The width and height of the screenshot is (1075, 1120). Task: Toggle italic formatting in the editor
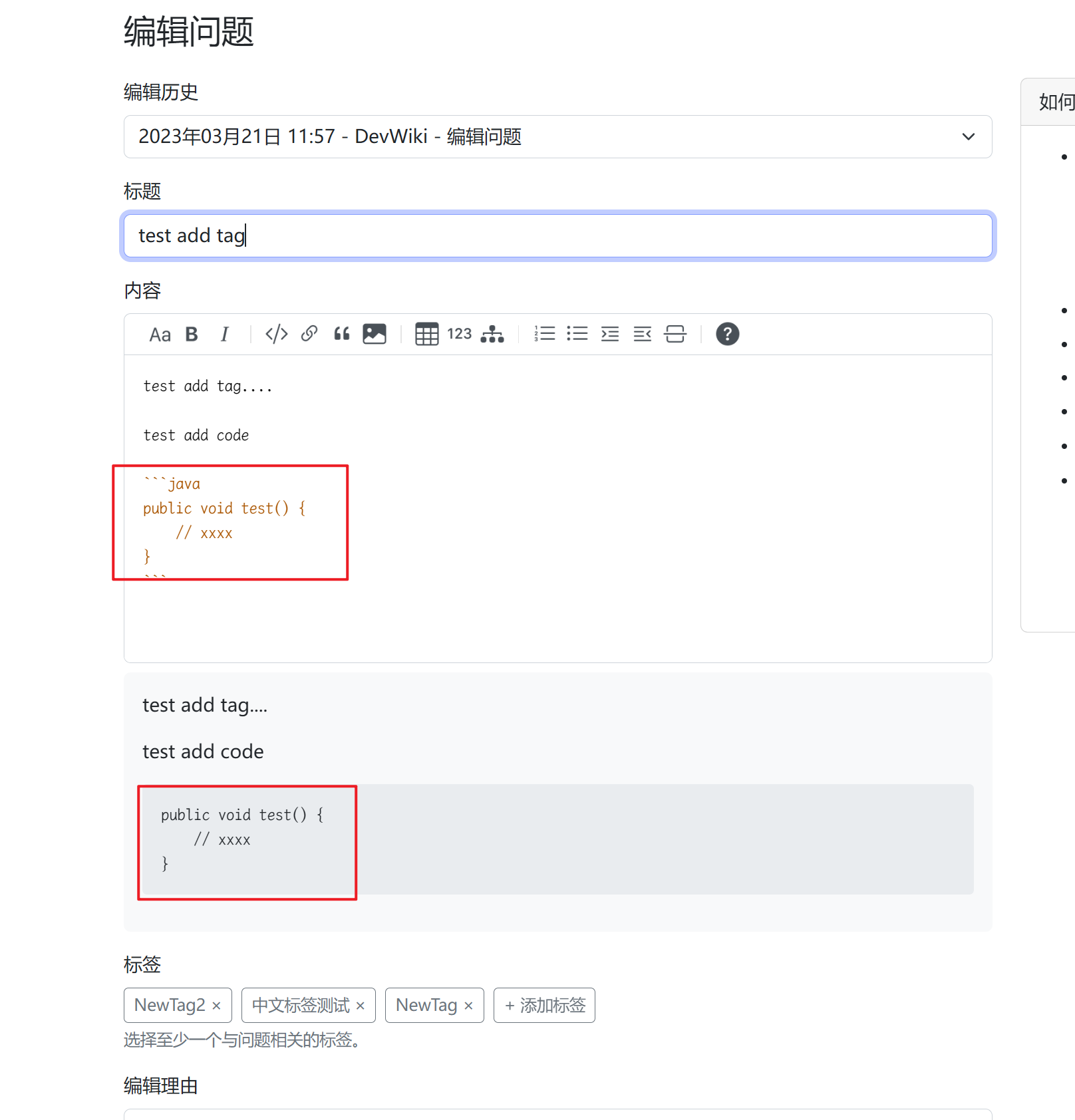(x=225, y=334)
